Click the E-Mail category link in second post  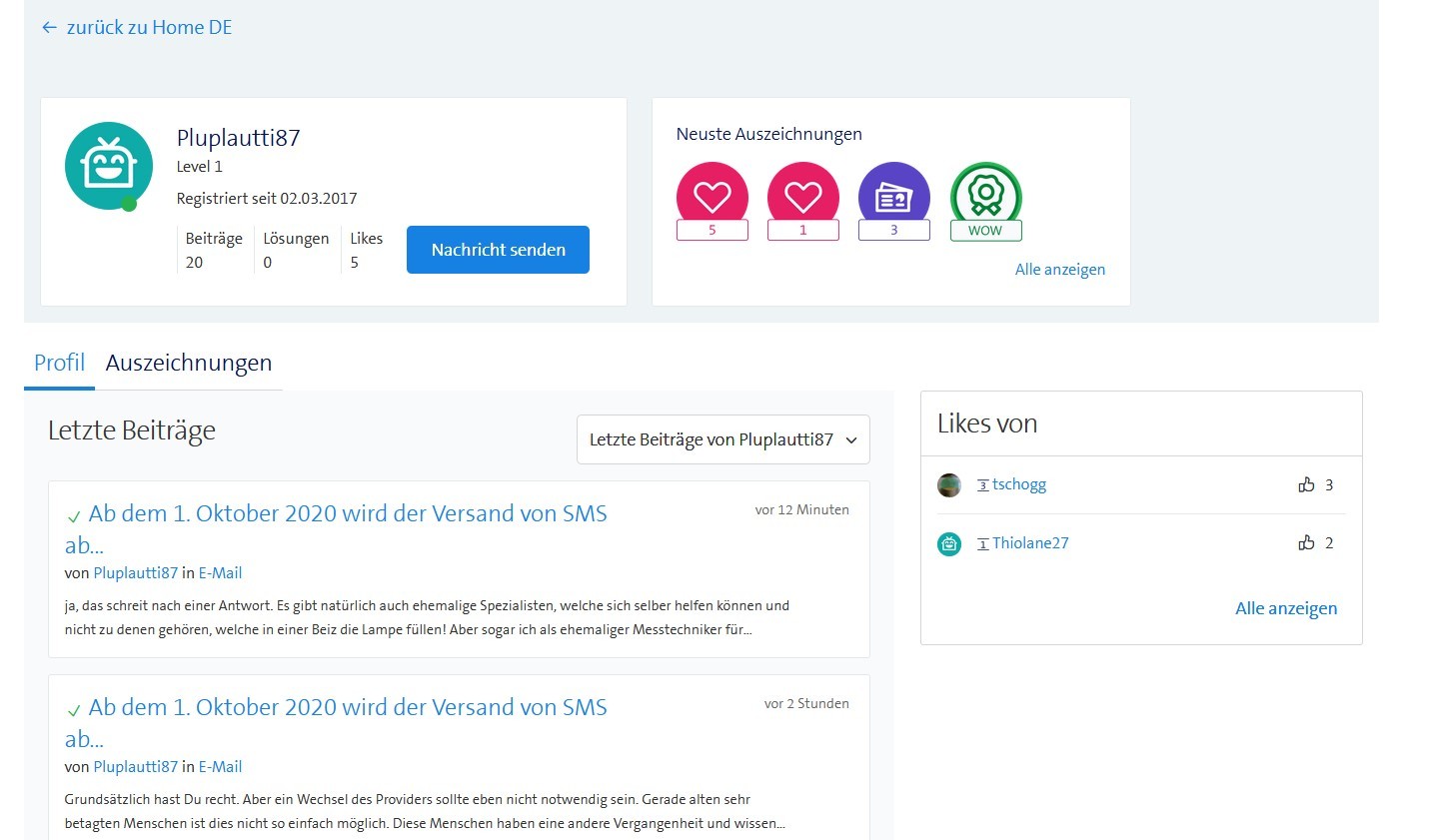point(220,767)
